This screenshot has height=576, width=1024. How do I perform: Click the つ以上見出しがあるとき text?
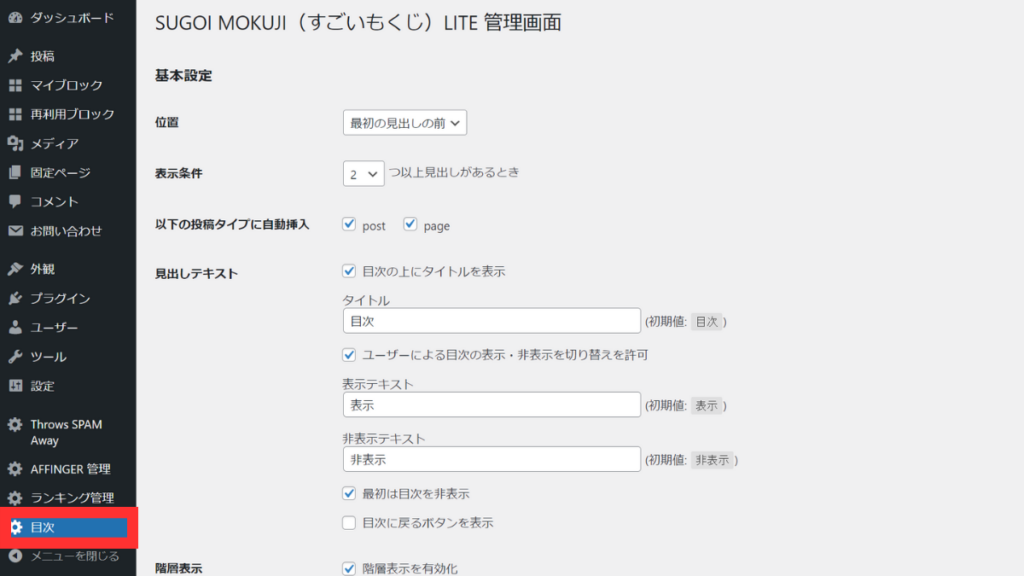coord(454,172)
